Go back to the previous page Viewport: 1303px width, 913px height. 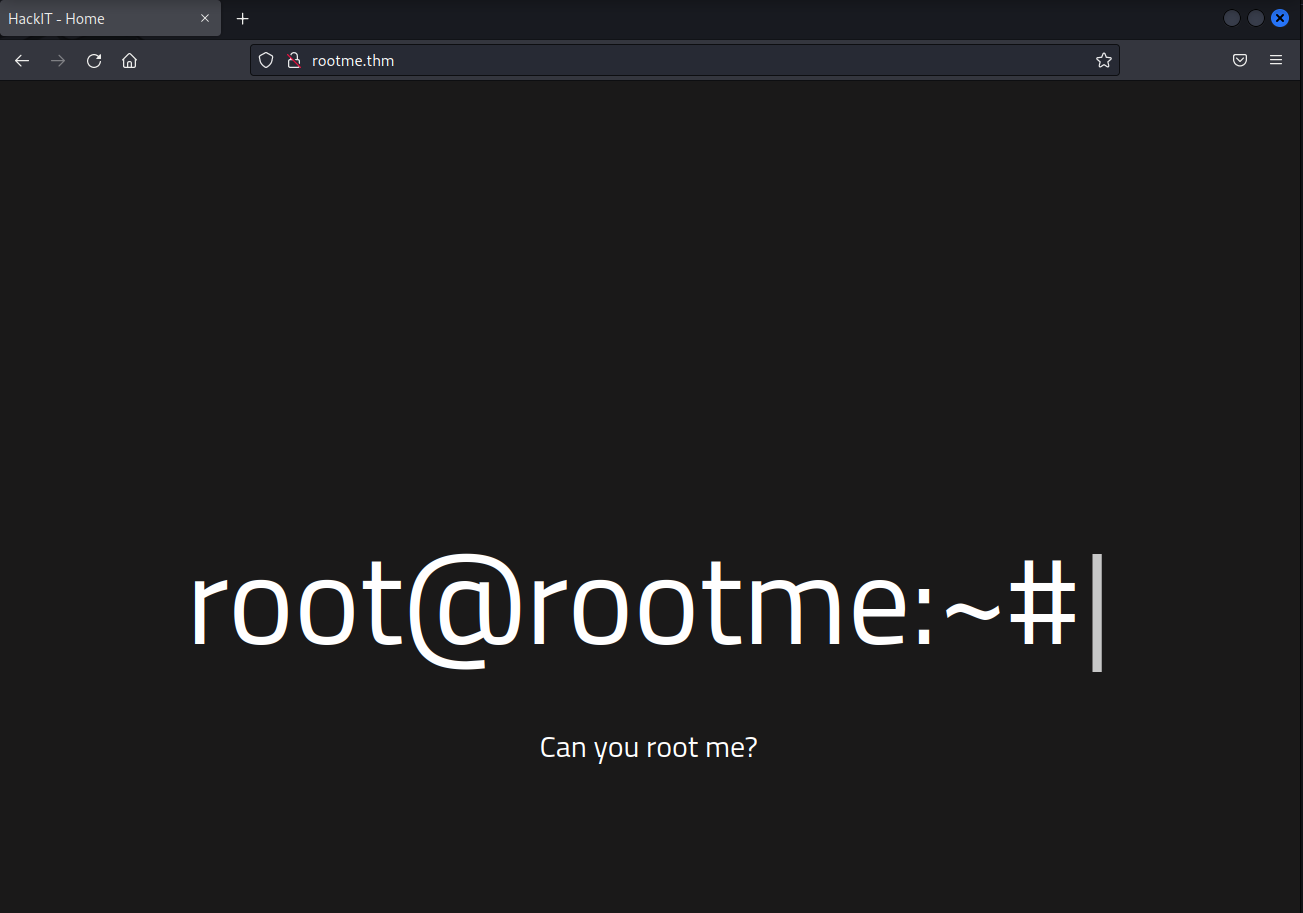coord(22,61)
